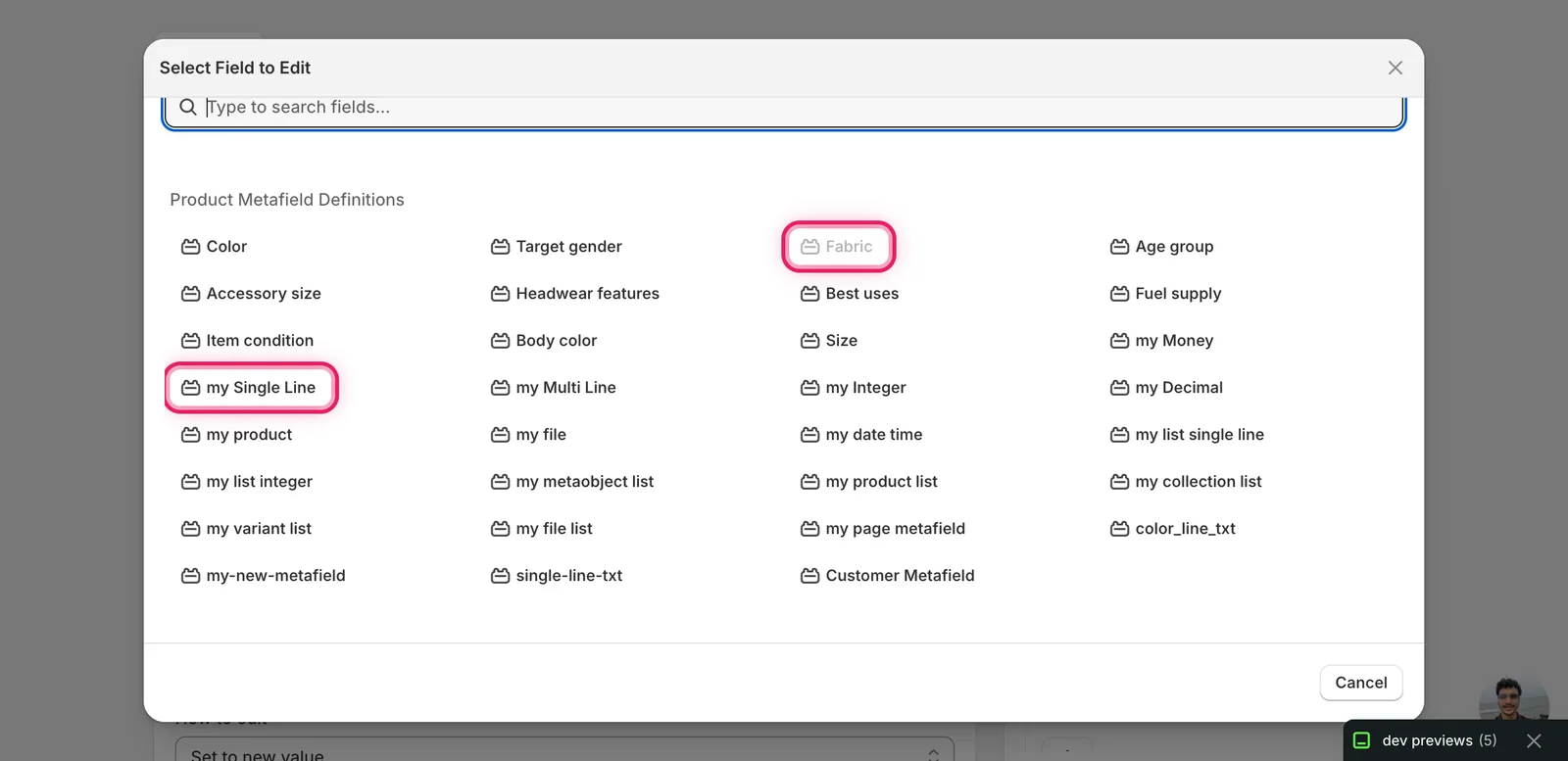1568x761 pixels.
Task: Select the my product list field
Action: click(x=869, y=482)
